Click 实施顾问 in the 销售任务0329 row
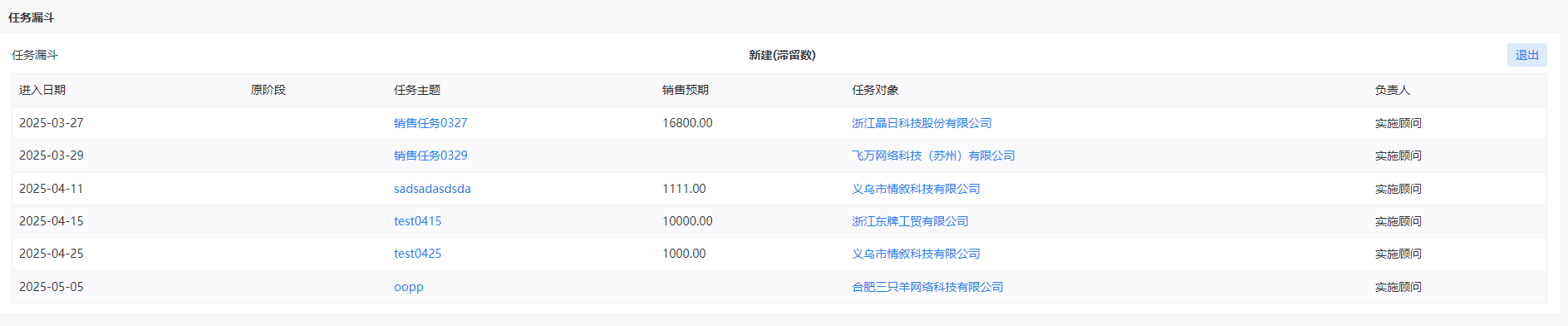The image size is (1568, 326). pos(1398,156)
